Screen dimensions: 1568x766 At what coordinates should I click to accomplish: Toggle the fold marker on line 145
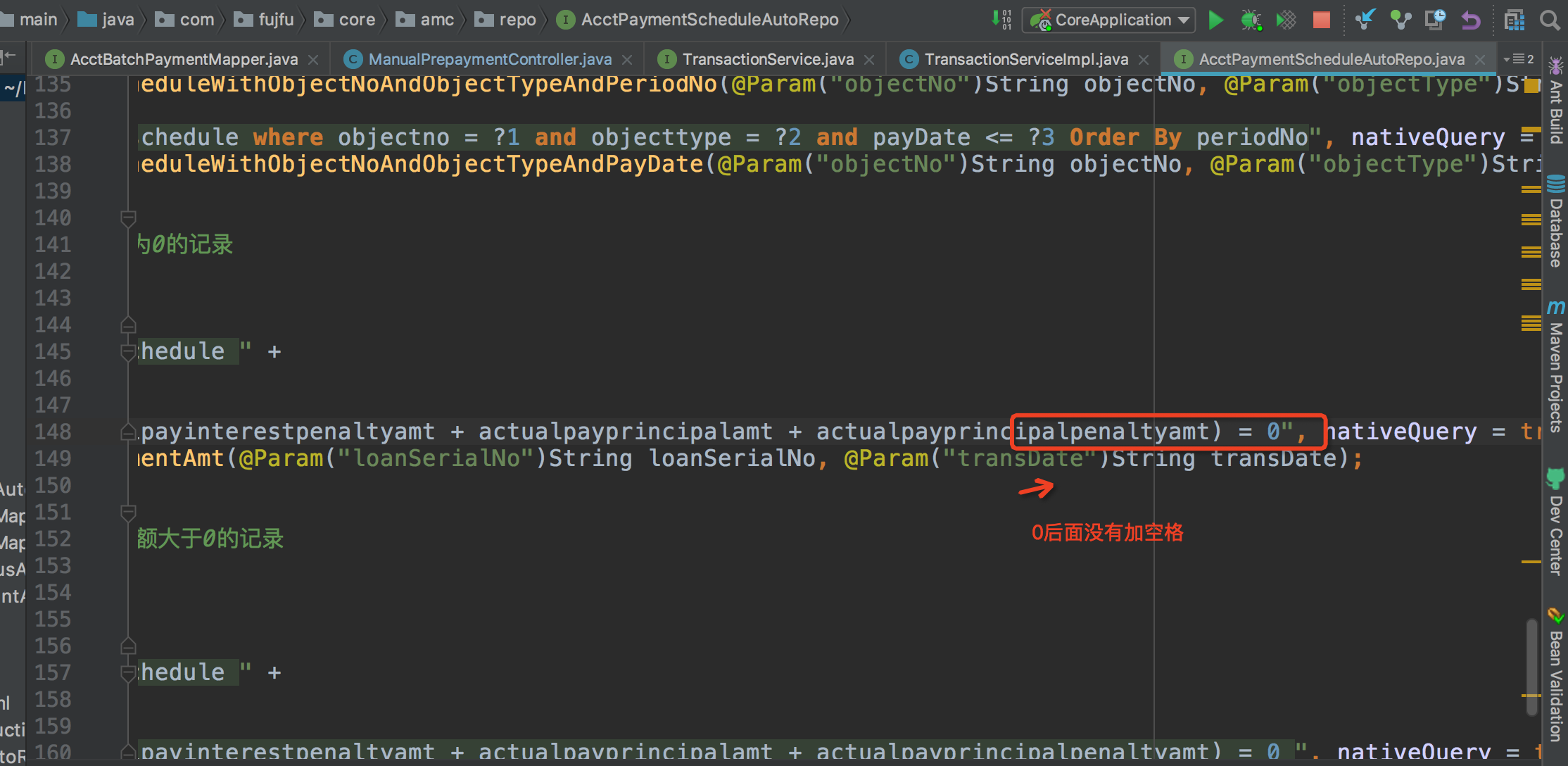pyautogui.click(x=128, y=351)
